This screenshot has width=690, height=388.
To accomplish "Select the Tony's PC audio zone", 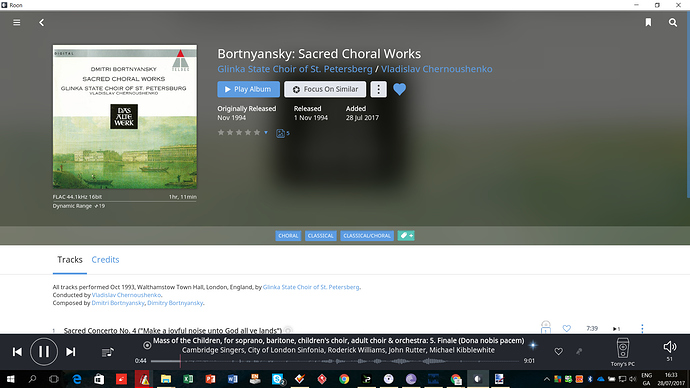I will (623, 352).
